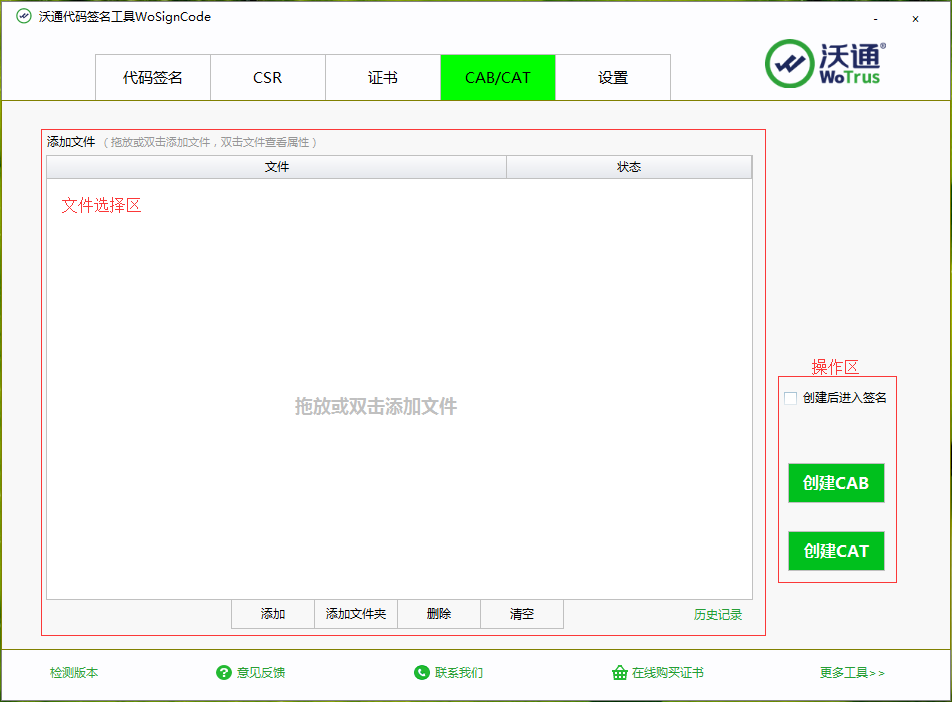Click the 添加文件夹 button
Screen dimensions: 952x702
point(356,614)
